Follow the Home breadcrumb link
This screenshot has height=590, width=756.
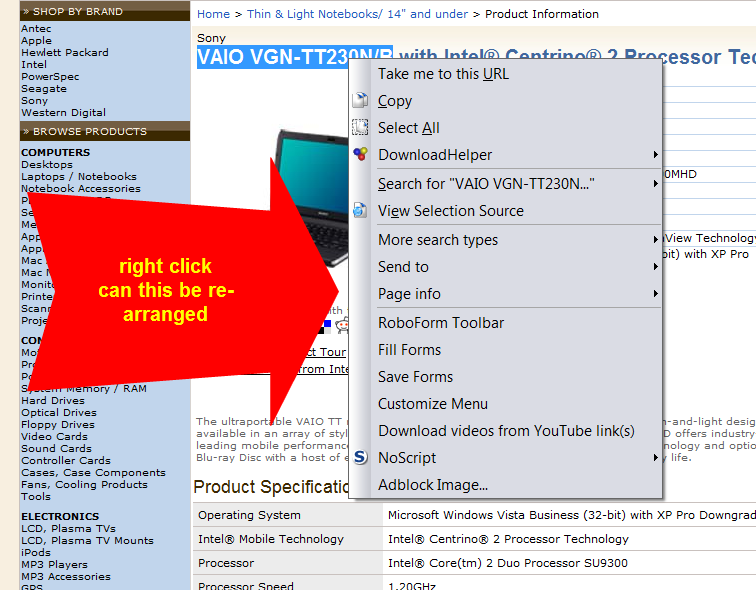(x=213, y=14)
